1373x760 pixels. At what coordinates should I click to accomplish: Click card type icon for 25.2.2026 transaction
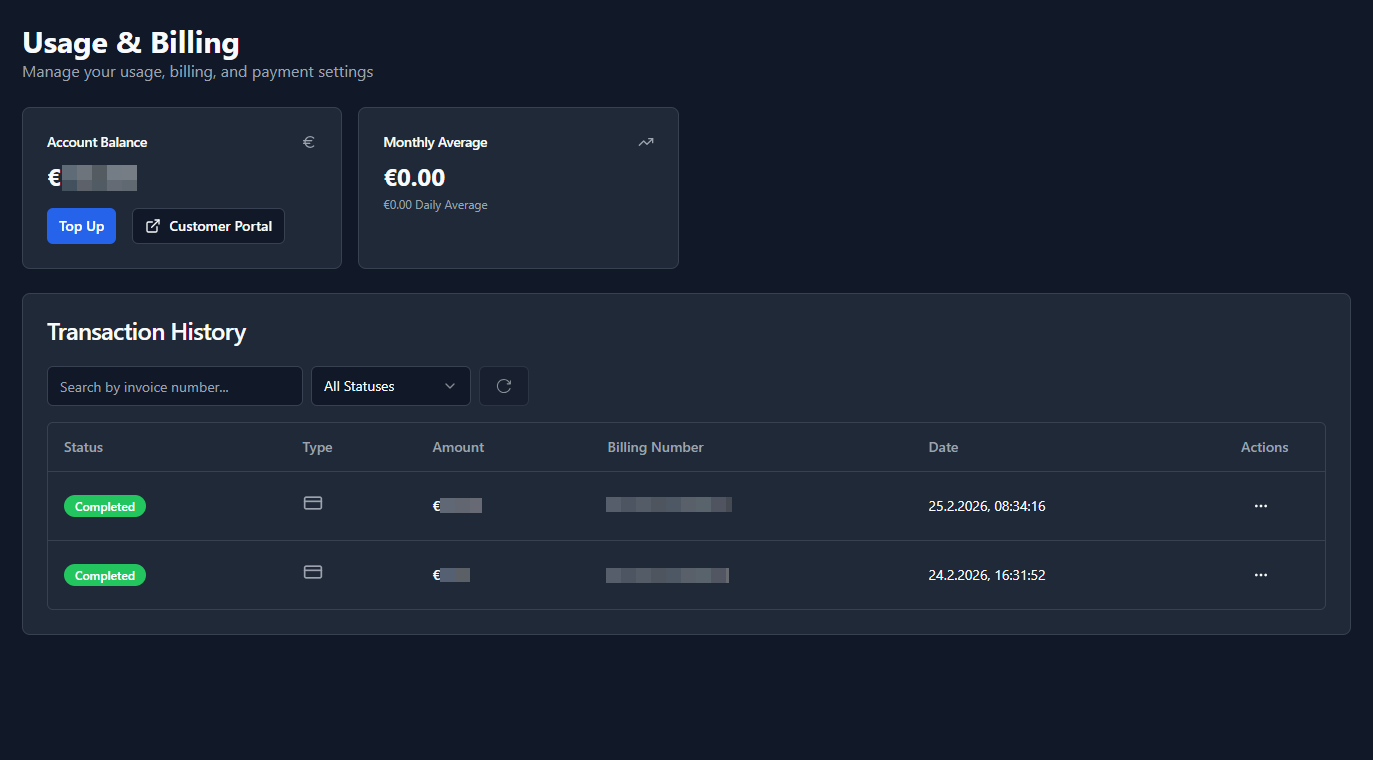click(313, 503)
